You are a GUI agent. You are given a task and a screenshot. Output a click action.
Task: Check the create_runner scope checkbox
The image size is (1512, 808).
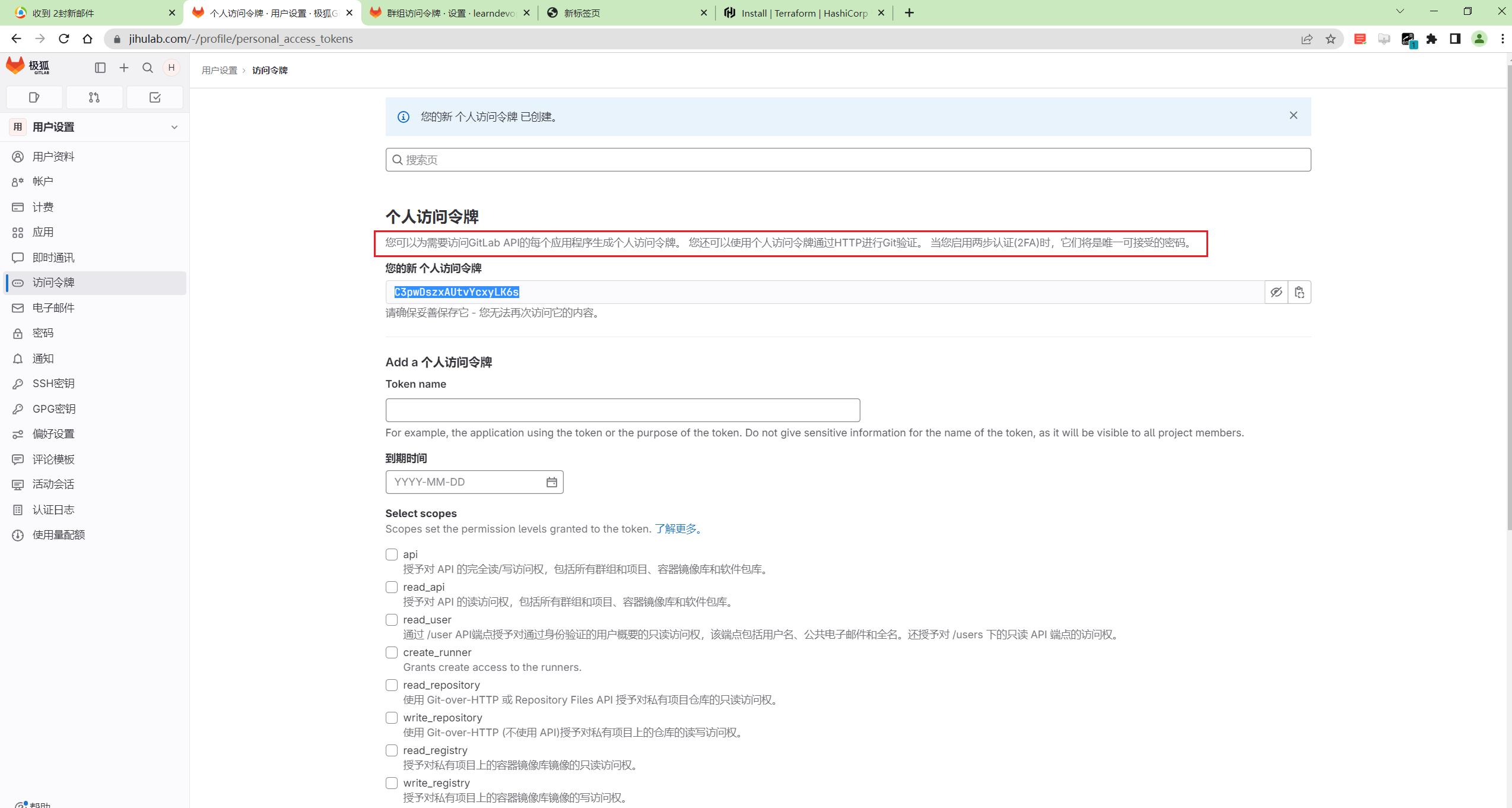[x=392, y=652]
